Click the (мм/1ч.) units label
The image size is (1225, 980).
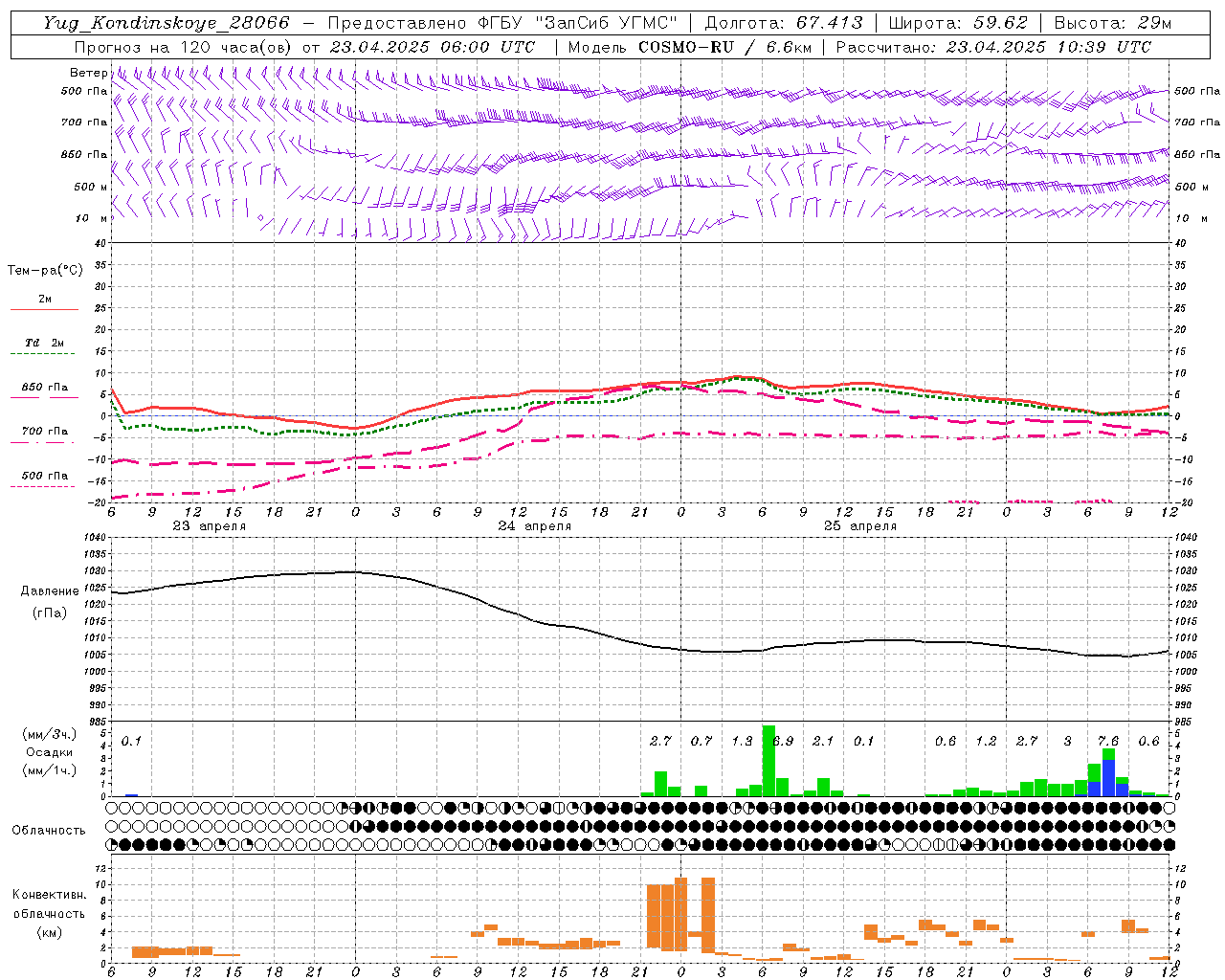point(49,770)
